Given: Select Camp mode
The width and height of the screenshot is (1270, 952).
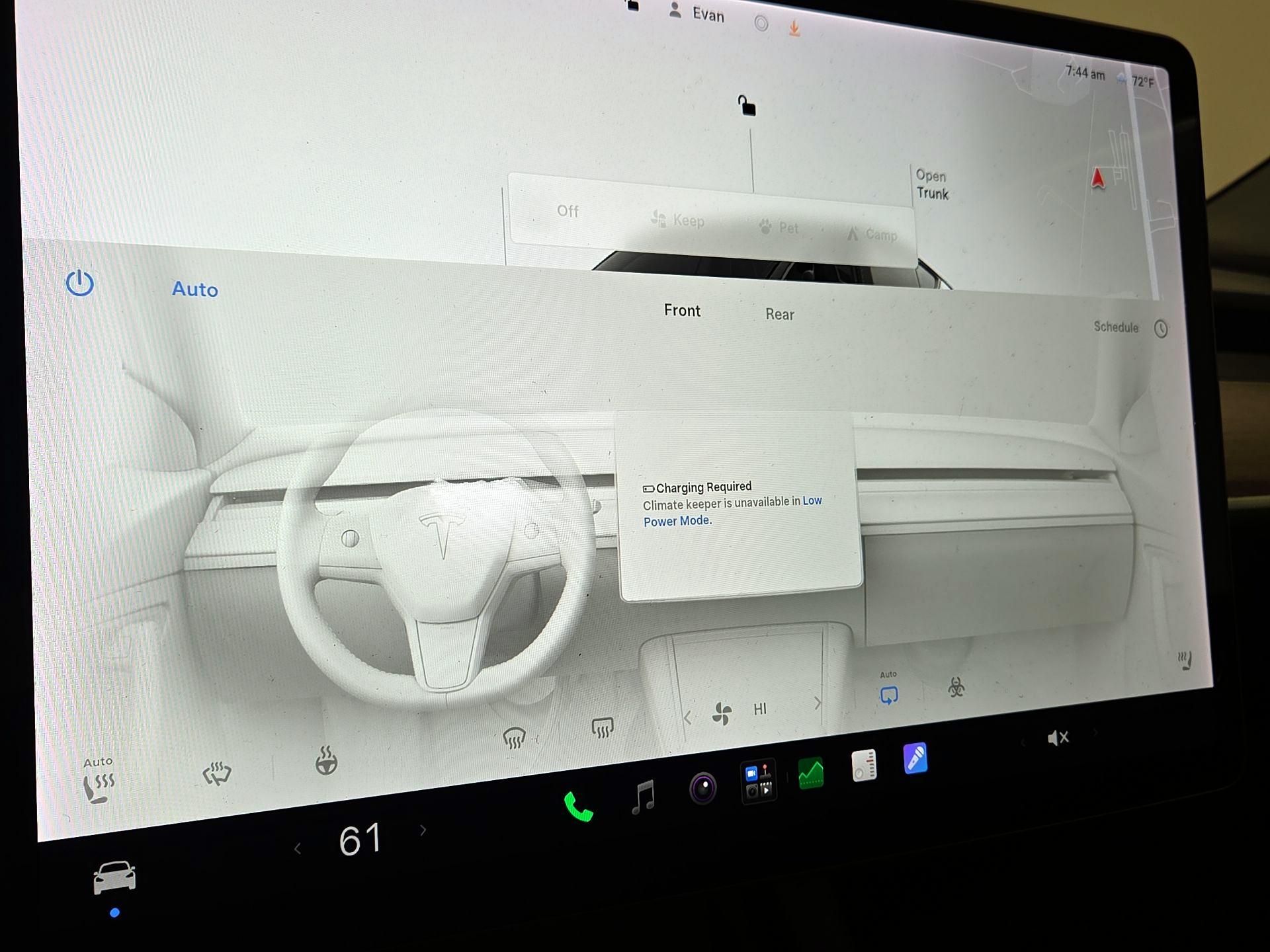Looking at the screenshot, I should [872, 234].
